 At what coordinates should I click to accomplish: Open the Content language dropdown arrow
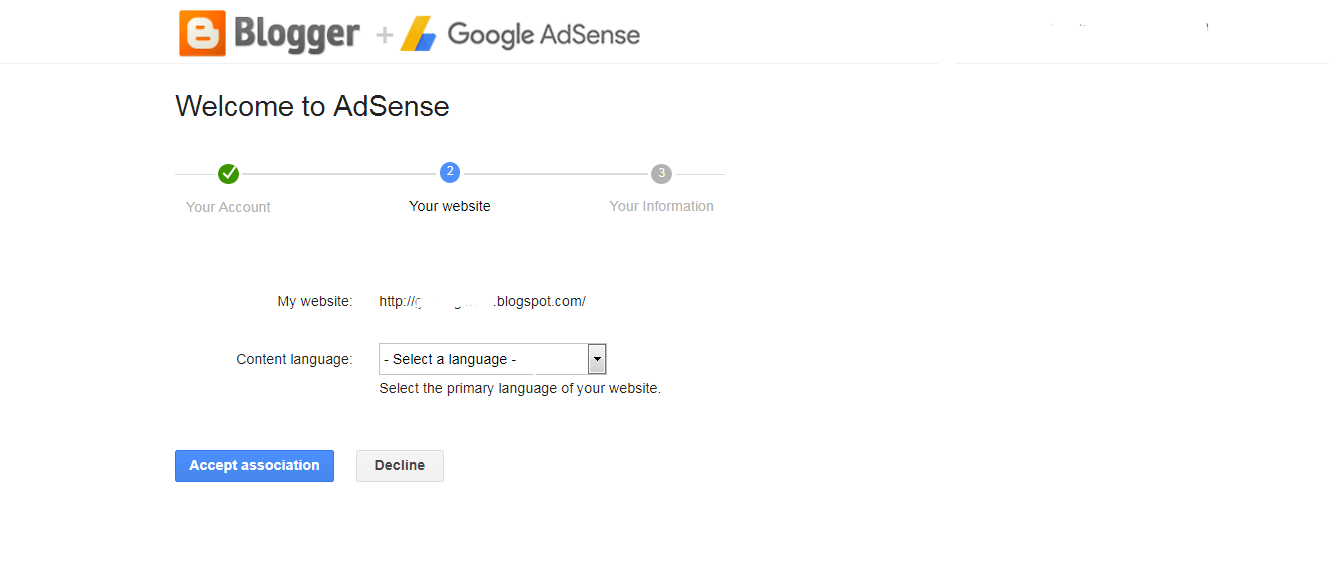pos(597,359)
